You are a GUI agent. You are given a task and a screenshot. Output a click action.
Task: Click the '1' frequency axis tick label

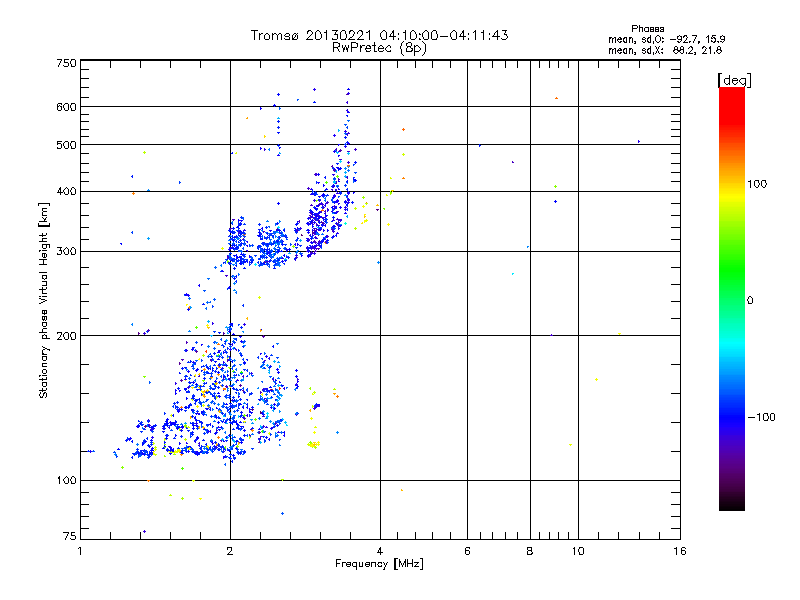(80, 551)
